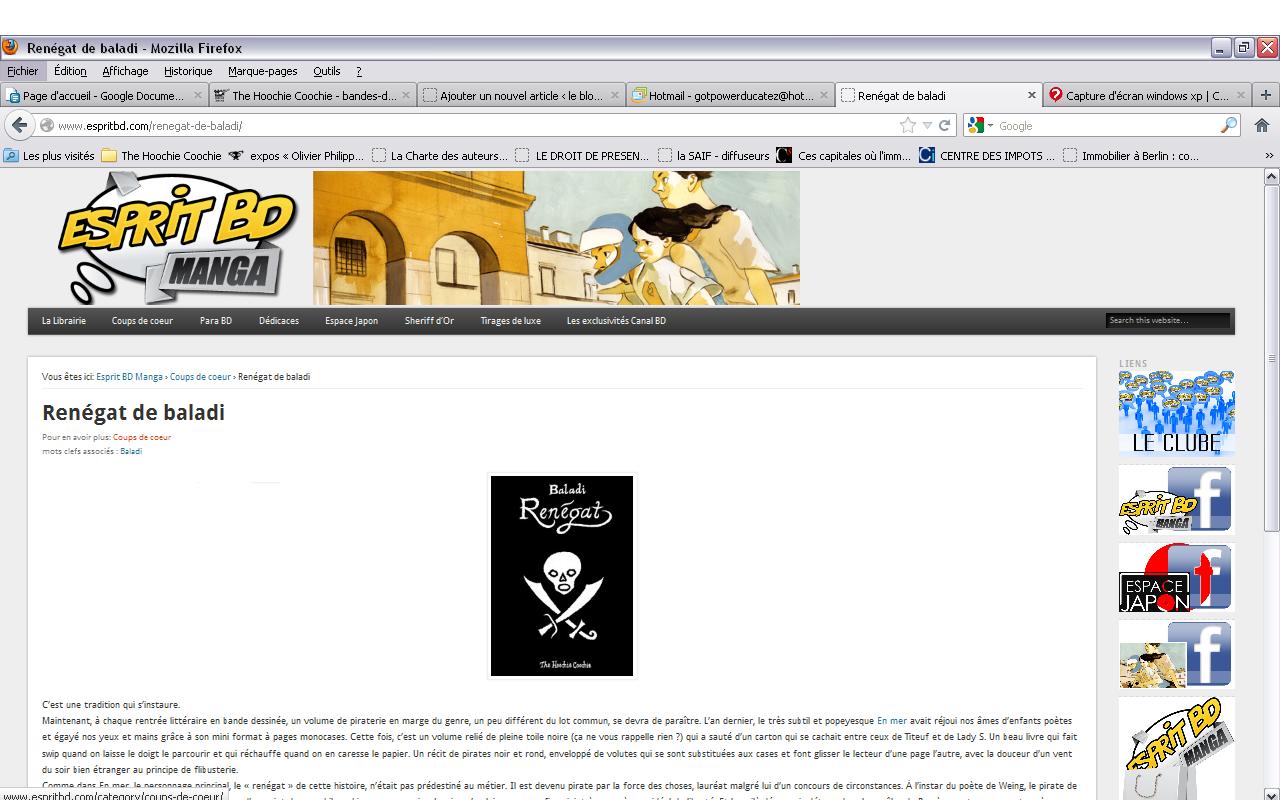The image size is (1280, 800).
Task: Open the Ces capitales où l'imm... bookmark
Action: [x=845, y=155]
